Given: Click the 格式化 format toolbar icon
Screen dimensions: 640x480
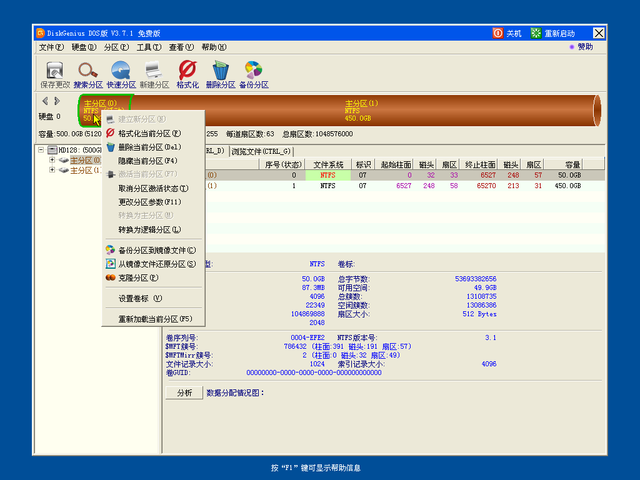Looking at the screenshot, I should pyautogui.click(x=187, y=75).
